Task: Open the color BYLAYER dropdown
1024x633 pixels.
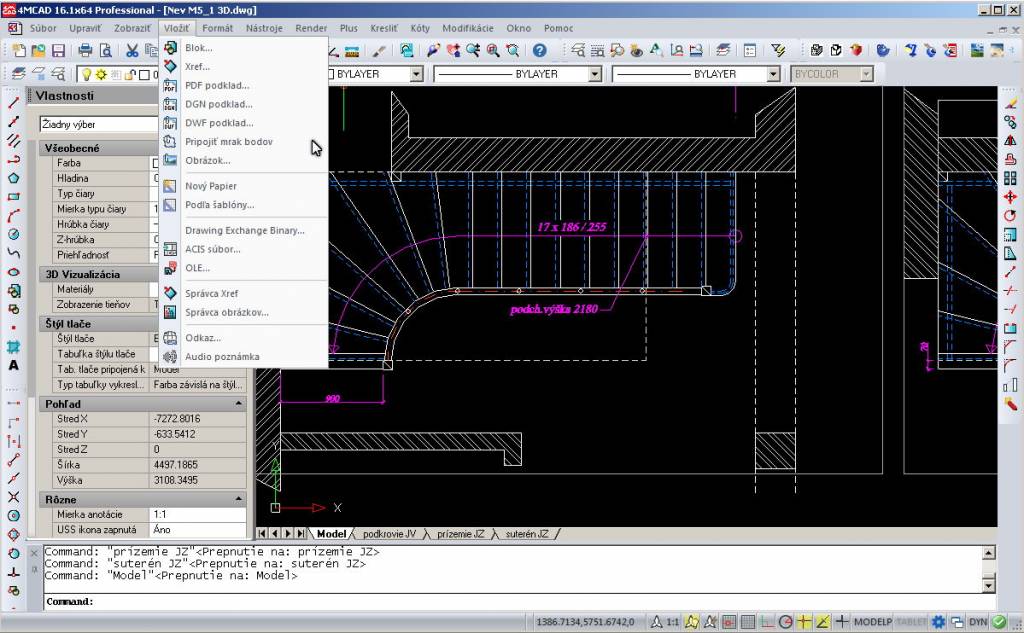Action: pos(416,74)
